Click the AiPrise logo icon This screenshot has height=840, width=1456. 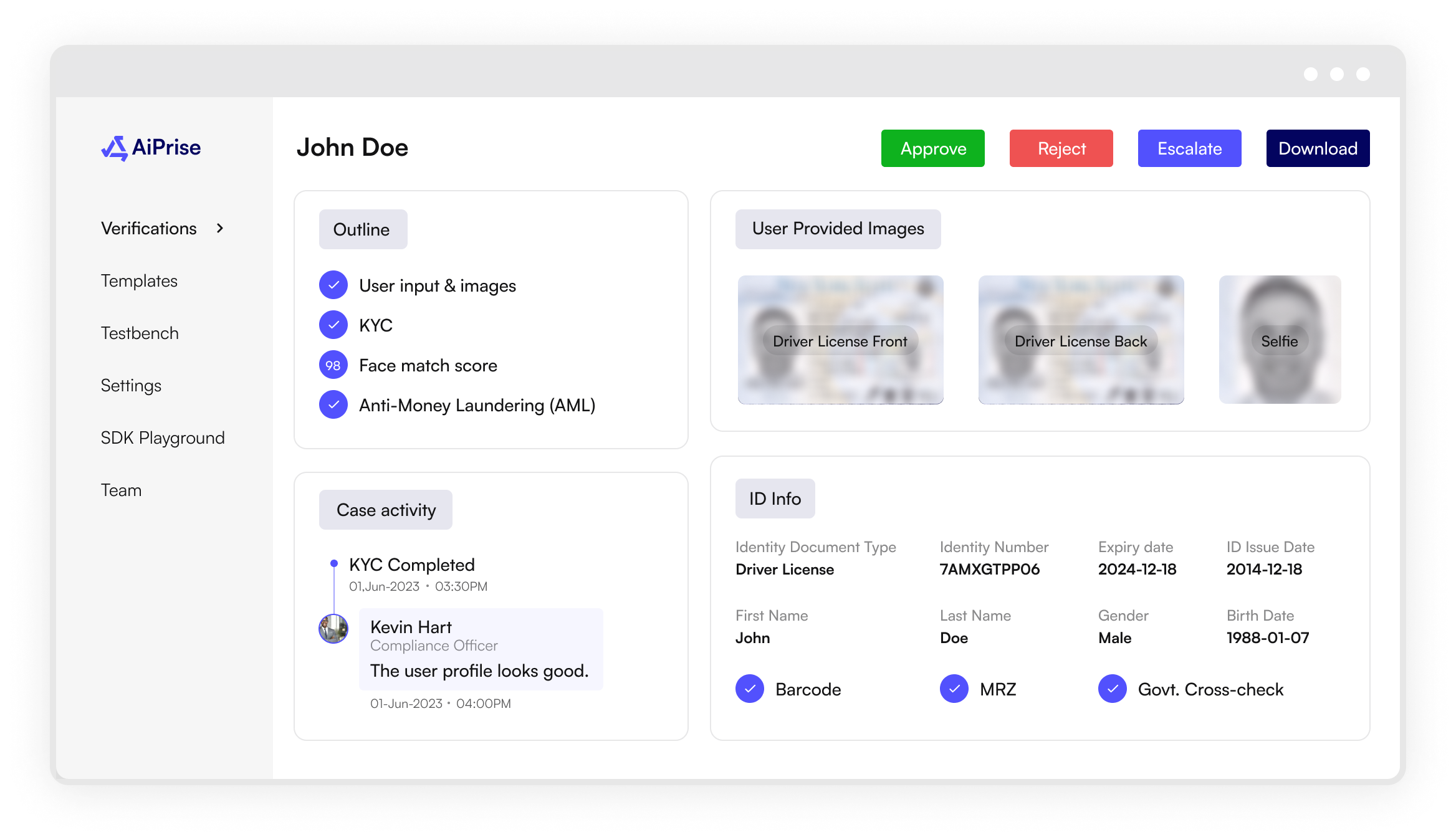(x=115, y=148)
